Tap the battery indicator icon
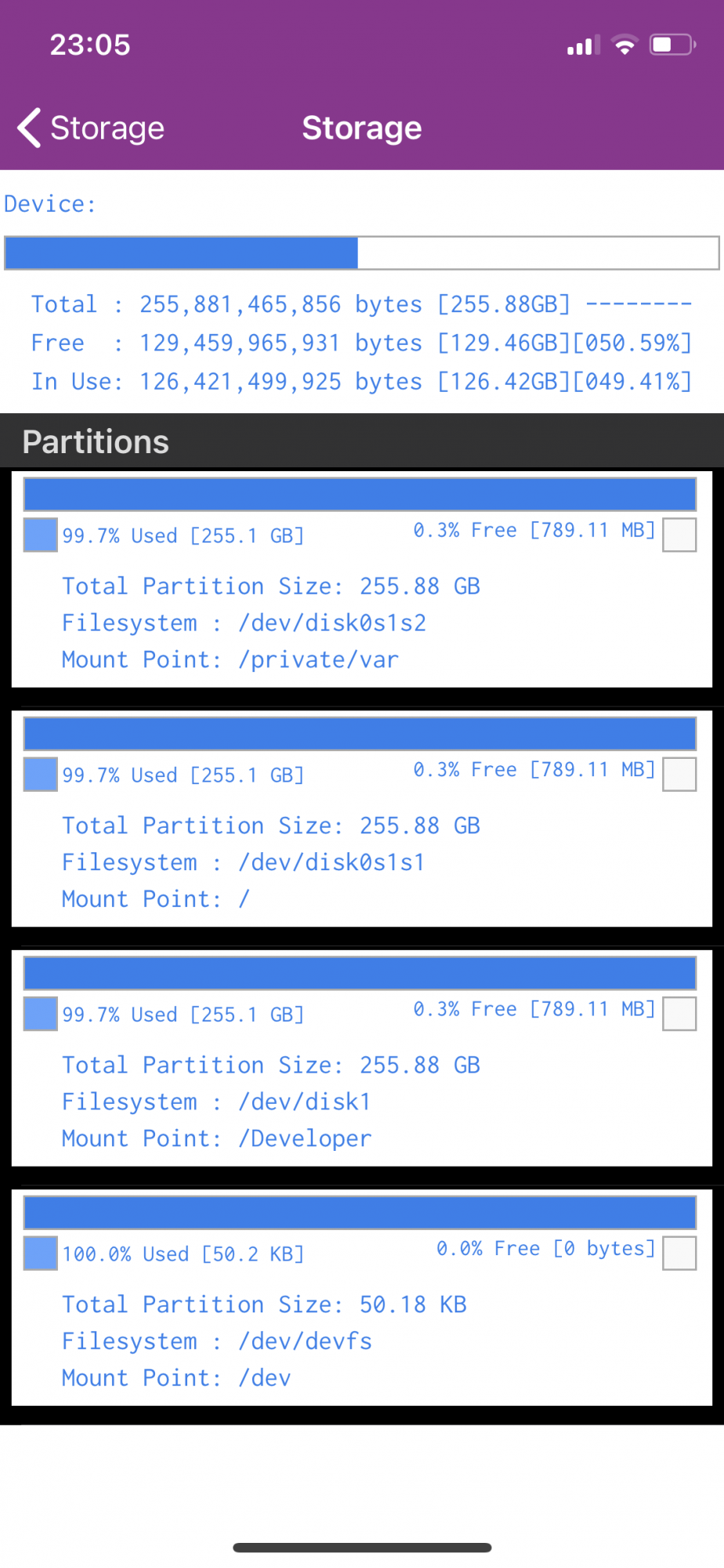This screenshot has width=724, height=1568. click(672, 45)
